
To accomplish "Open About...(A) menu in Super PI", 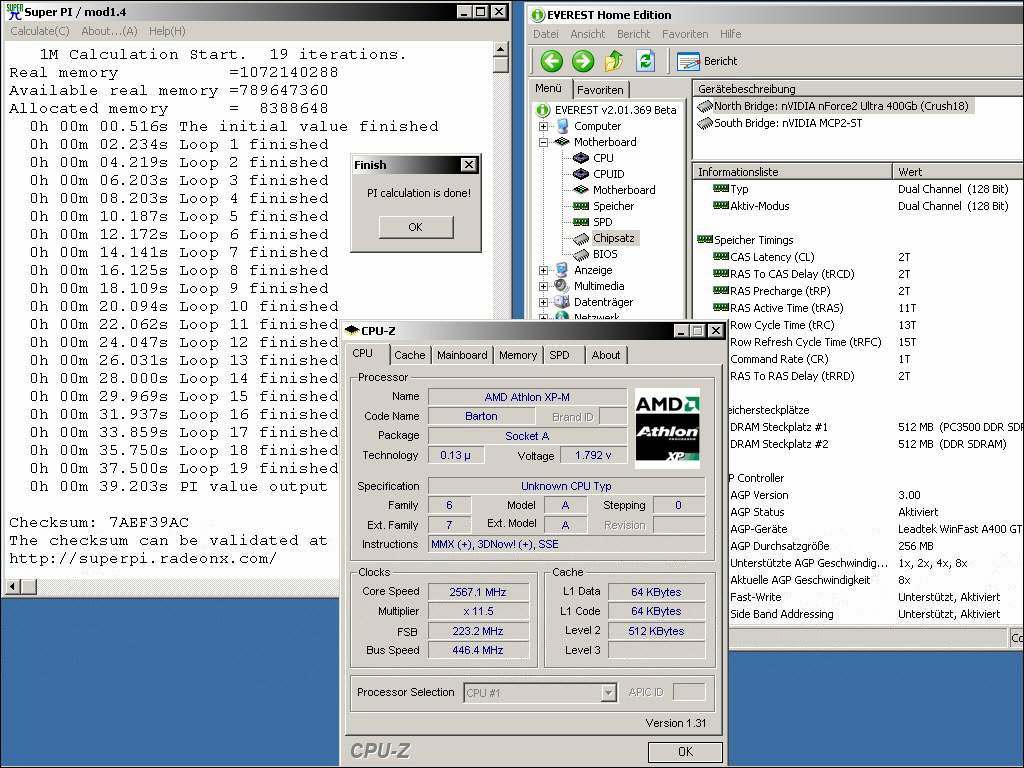I will (109, 31).
